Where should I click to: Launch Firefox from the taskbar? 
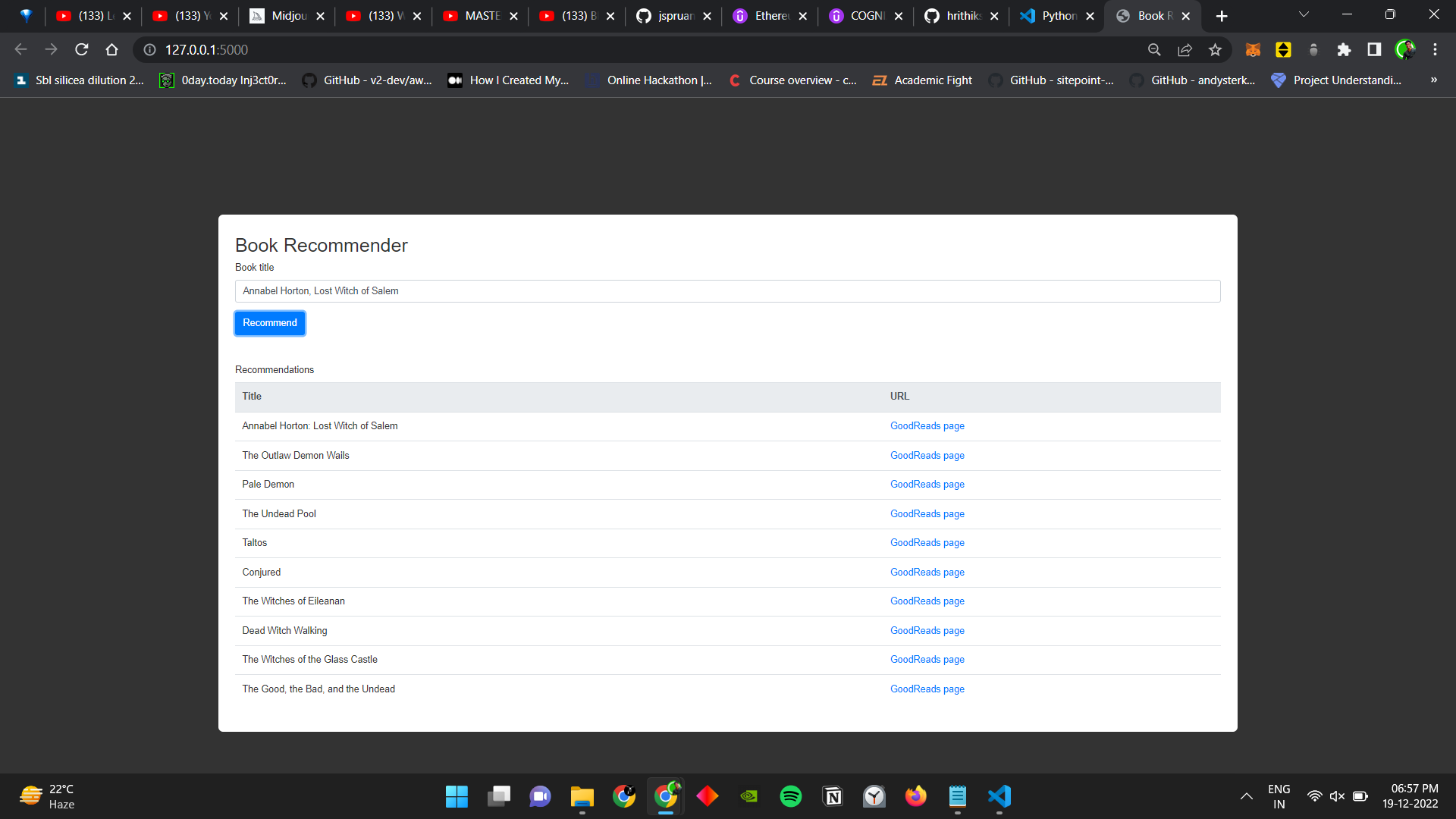pos(916,796)
